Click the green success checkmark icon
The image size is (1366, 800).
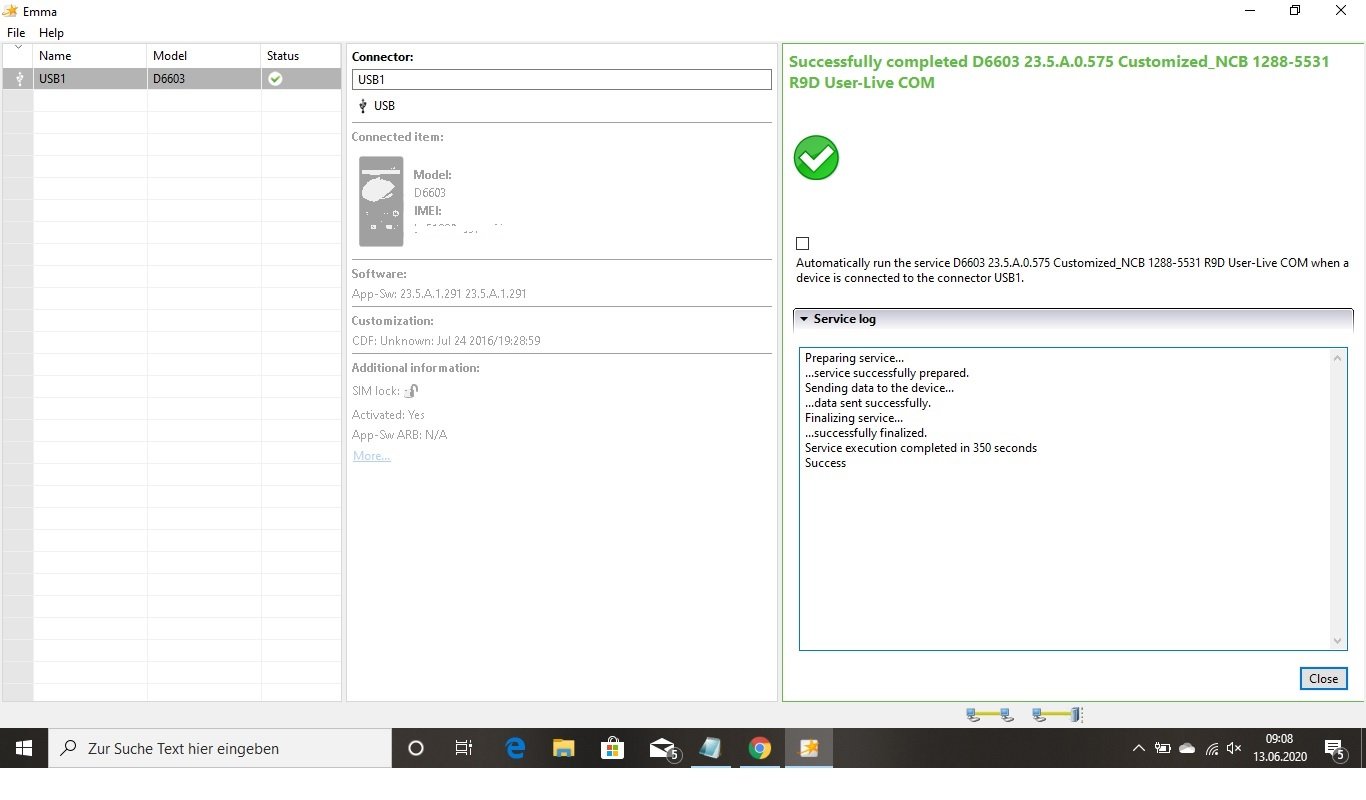[816, 158]
